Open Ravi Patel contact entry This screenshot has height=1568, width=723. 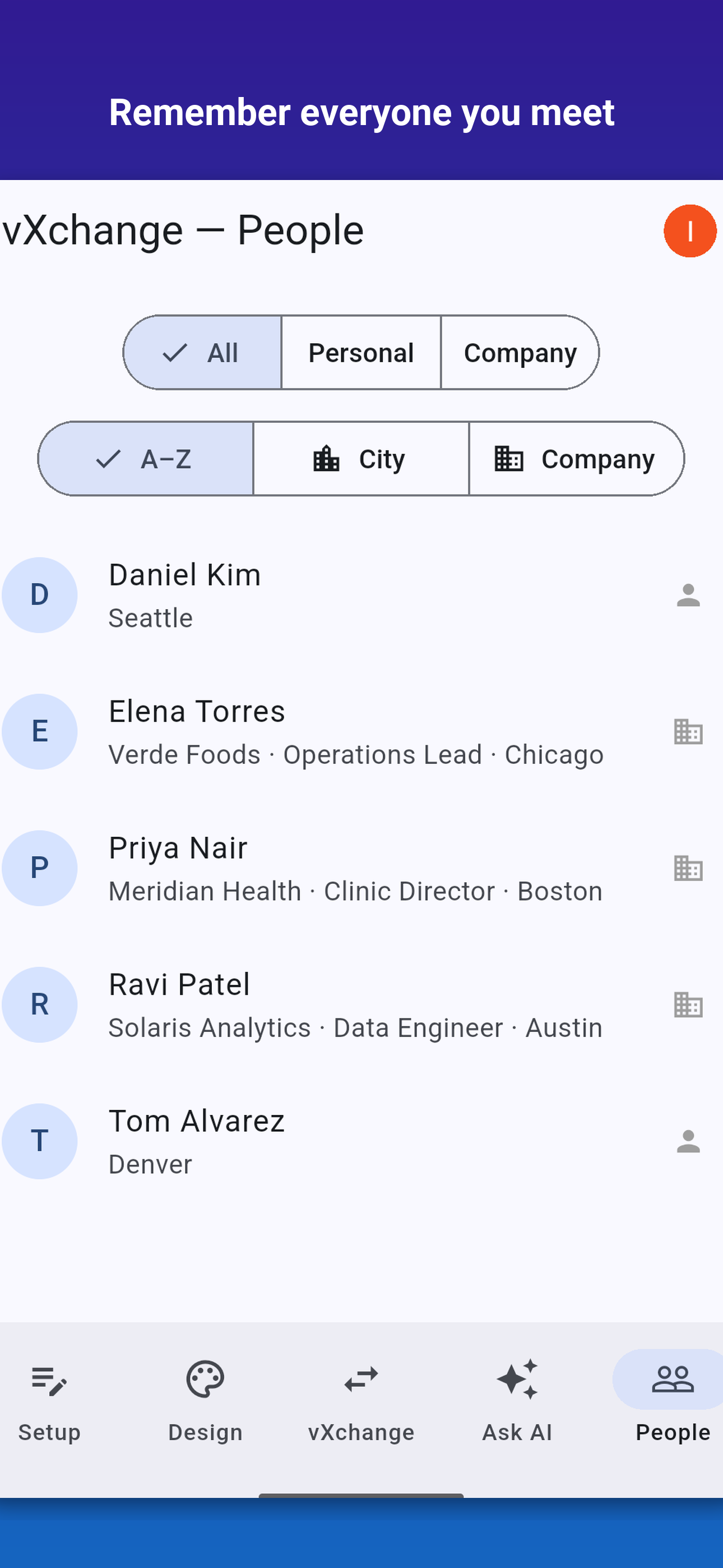pyautogui.click(x=361, y=1004)
